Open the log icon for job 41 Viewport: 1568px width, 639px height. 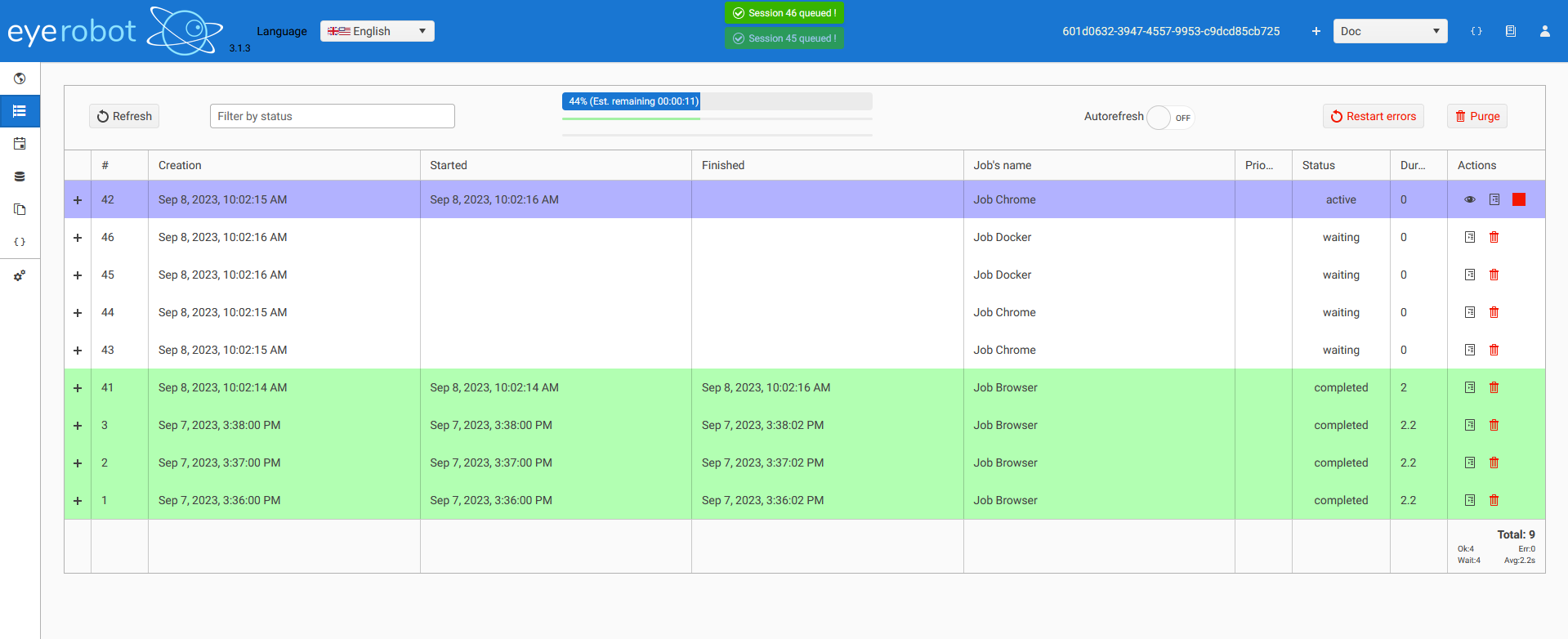pos(1470,387)
